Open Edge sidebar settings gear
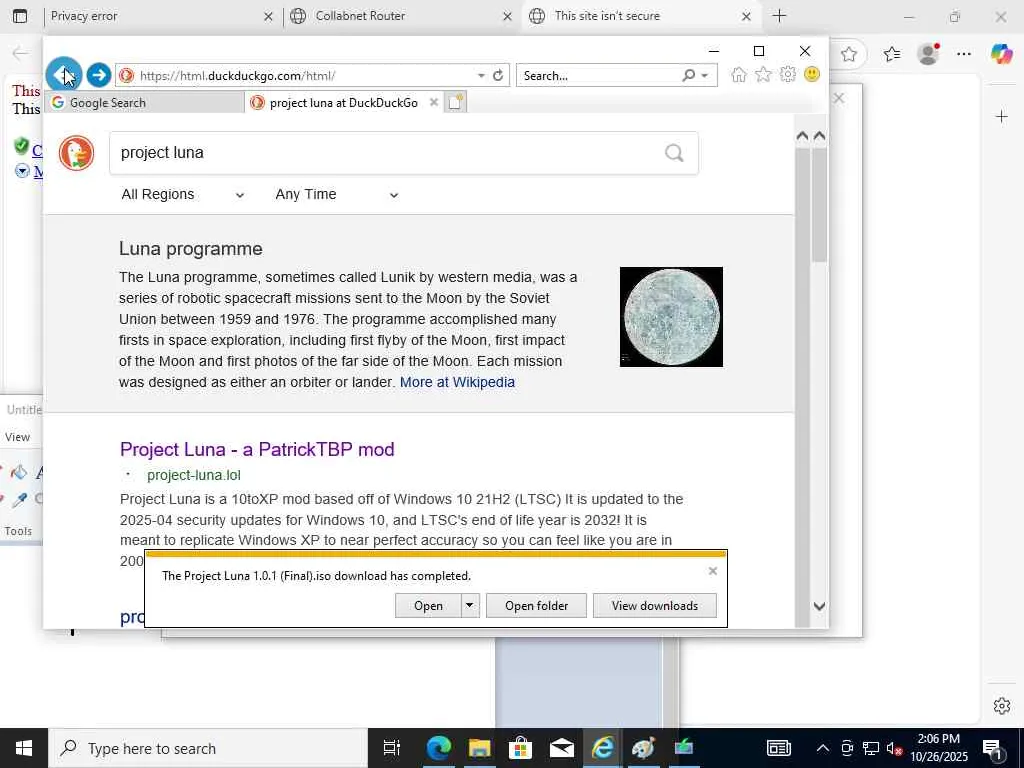Screen dimensions: 1024x768 [x=1002, y=706]
